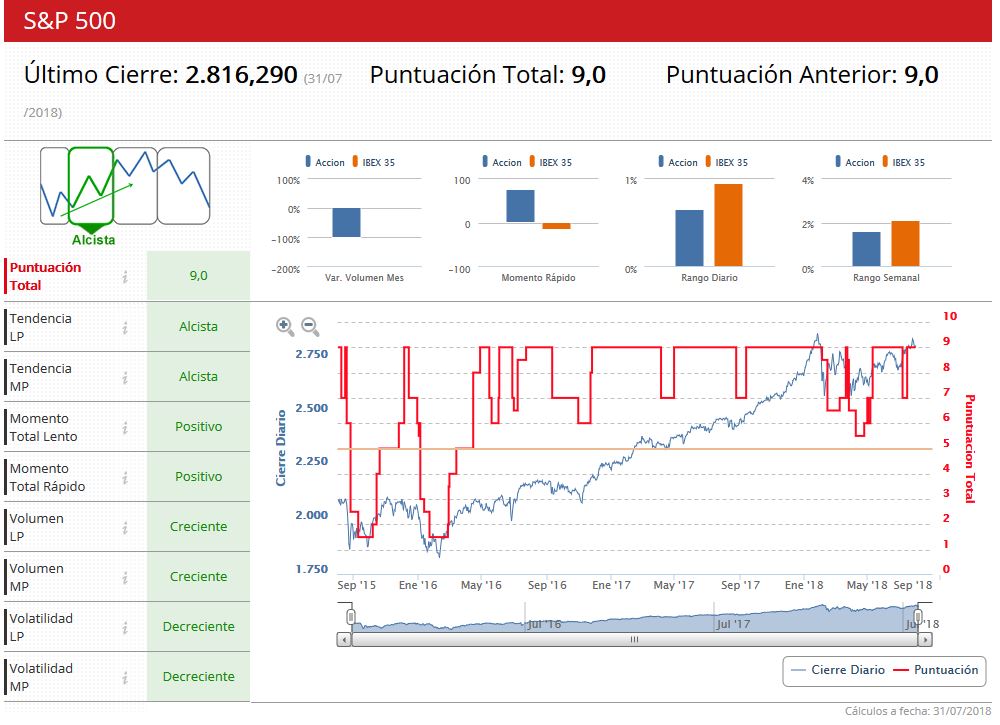Click Positivo value for Momento Total Lento
Image resolution: width=1000 pixels, height=725 pixels.
pyautogui.click(x=198, y=427)
